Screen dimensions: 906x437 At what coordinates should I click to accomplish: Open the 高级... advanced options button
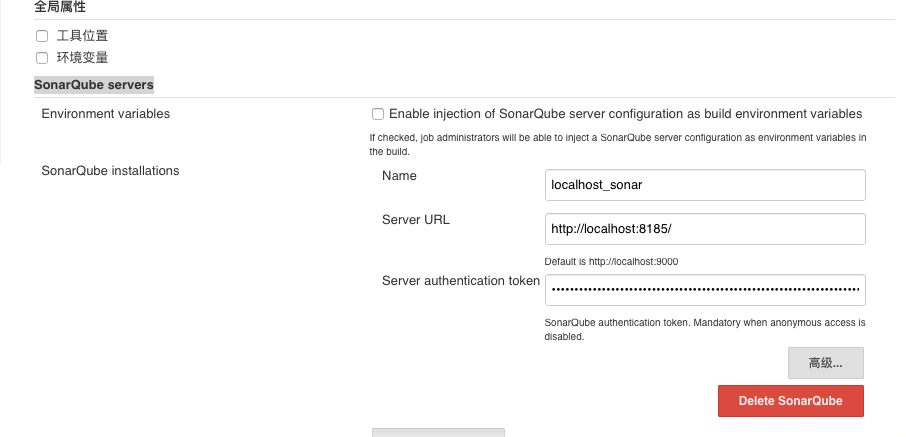coord(825,362)
